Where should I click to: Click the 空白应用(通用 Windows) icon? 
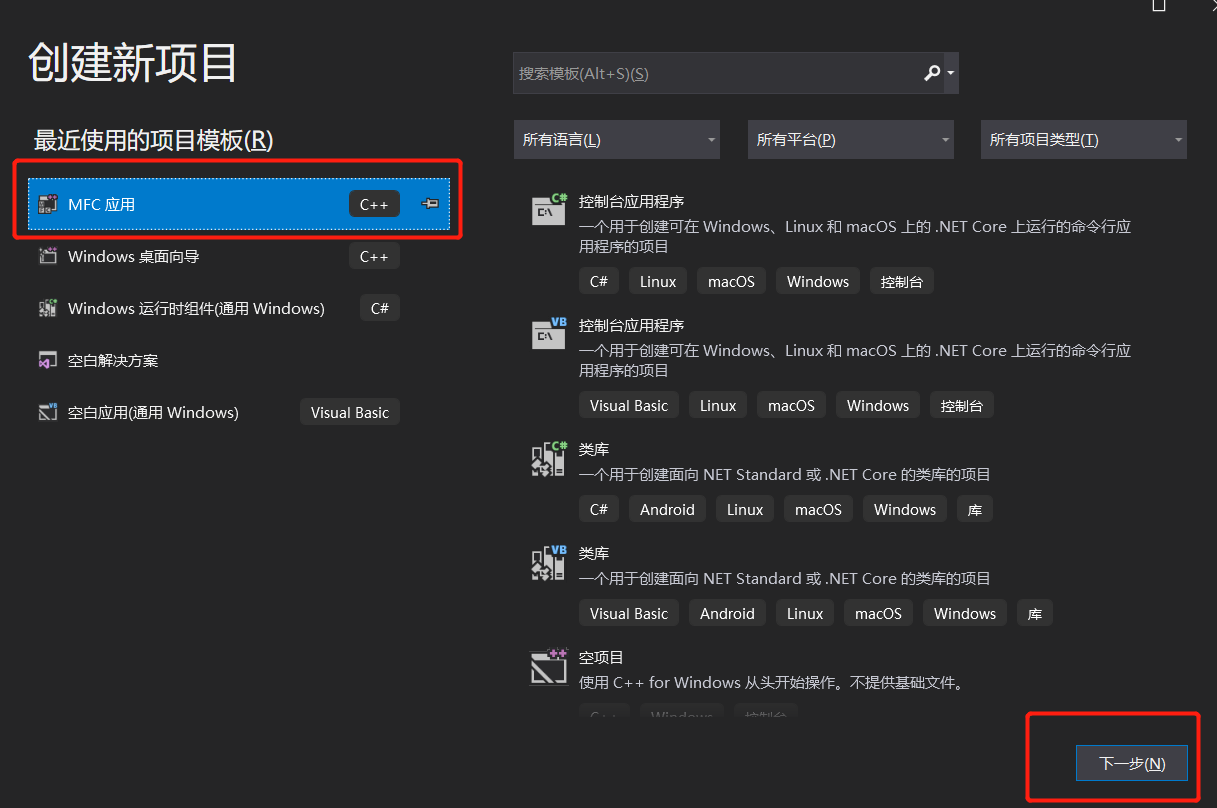click(48, 412)
